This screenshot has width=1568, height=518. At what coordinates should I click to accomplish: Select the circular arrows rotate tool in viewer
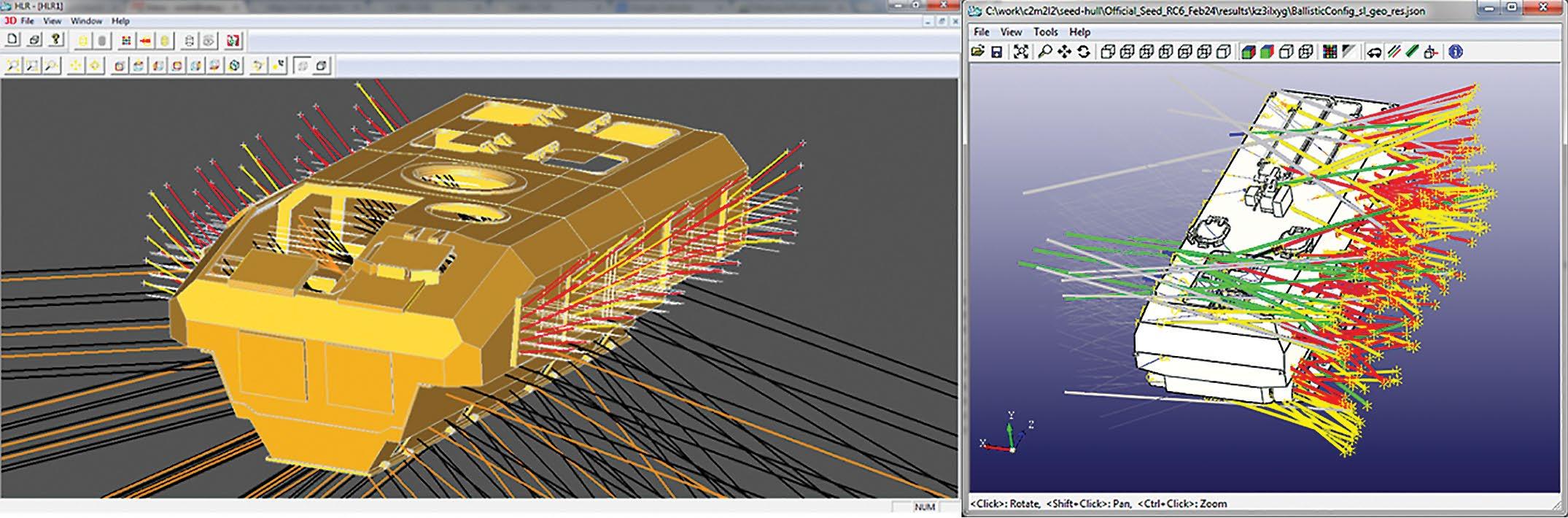point(1084,52)
